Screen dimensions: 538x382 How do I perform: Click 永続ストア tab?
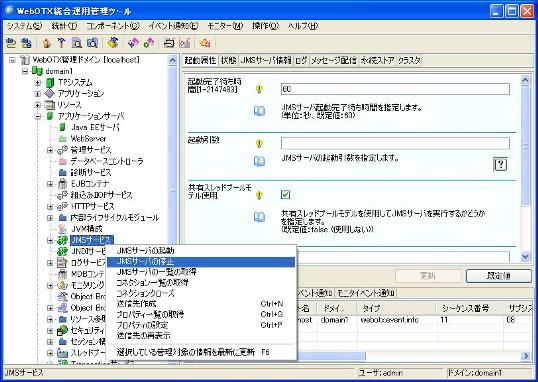pyautogui.click(x=377, y=60)
